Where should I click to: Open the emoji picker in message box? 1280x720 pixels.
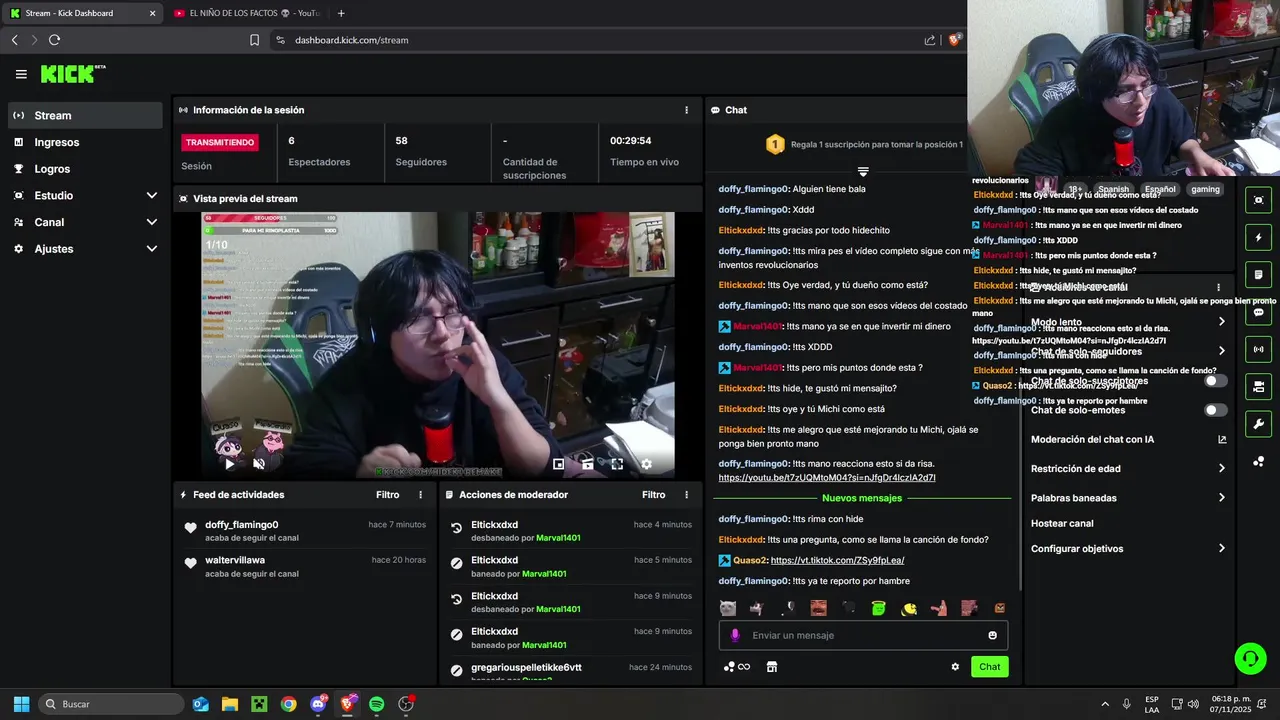(x=992, y=635)
